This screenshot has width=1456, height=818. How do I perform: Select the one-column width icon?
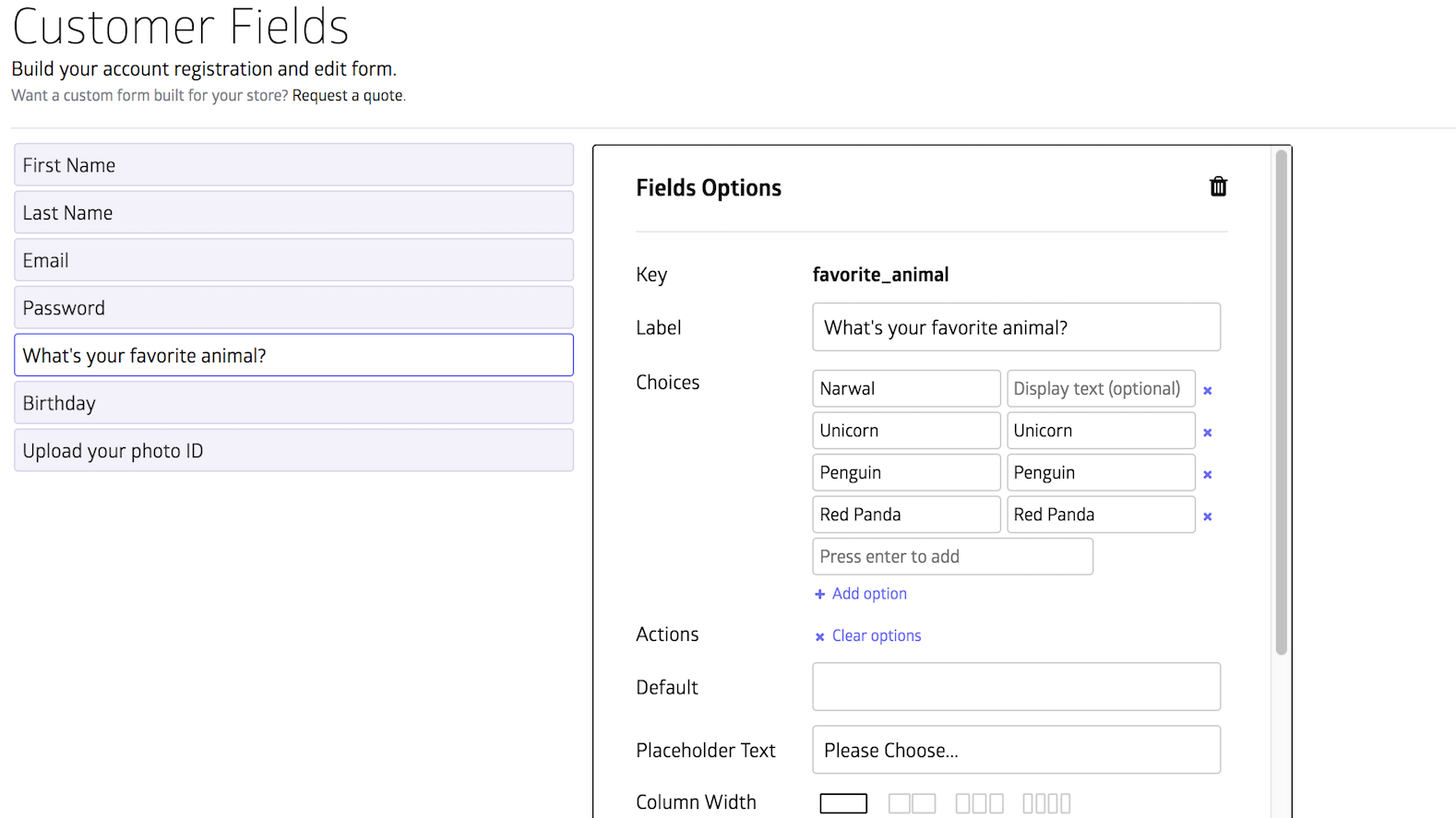[843, 803]
